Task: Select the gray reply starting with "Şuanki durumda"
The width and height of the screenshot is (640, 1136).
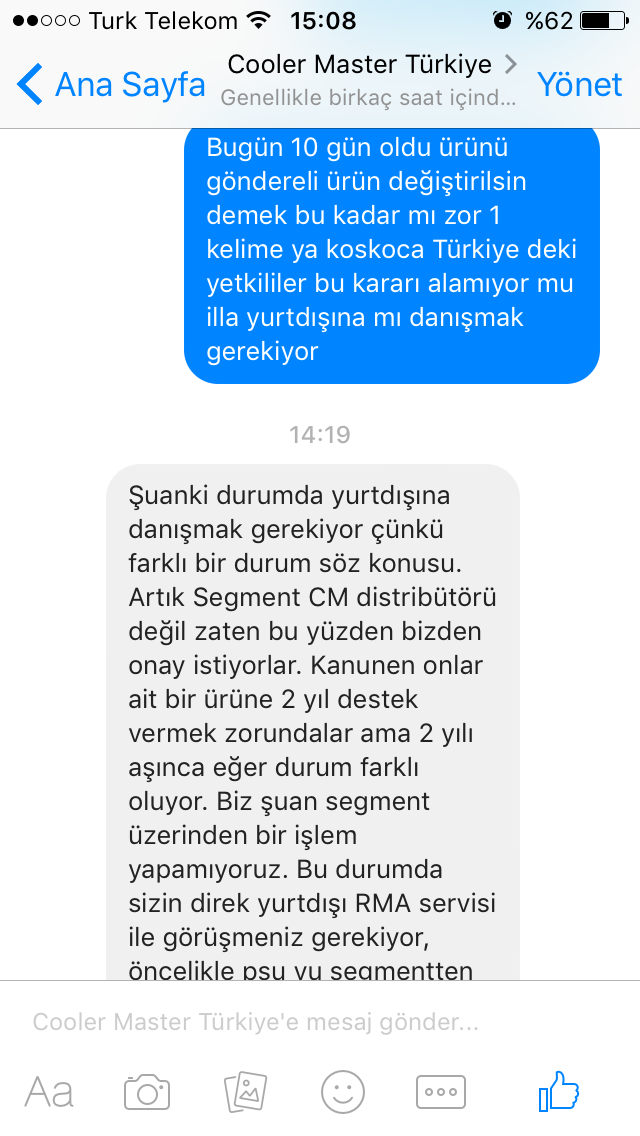Action: tap(312, 722)
